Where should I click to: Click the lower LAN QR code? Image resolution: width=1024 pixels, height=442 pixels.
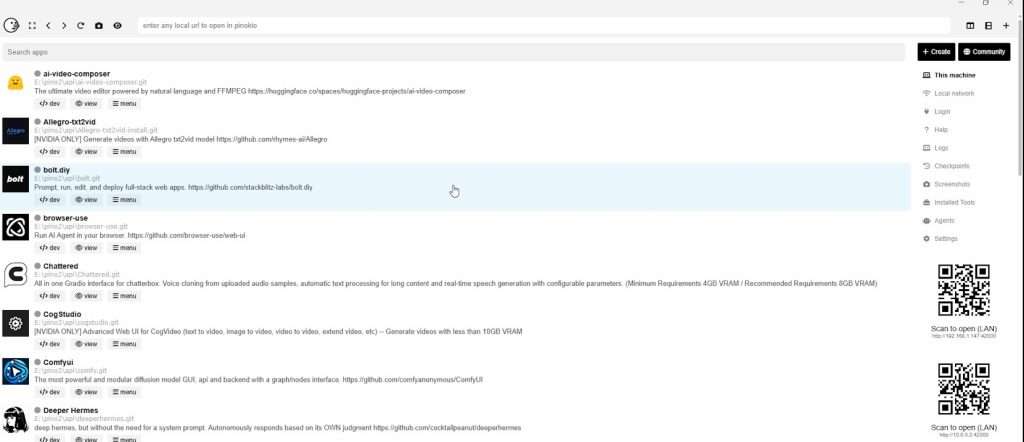coord(964,389)
